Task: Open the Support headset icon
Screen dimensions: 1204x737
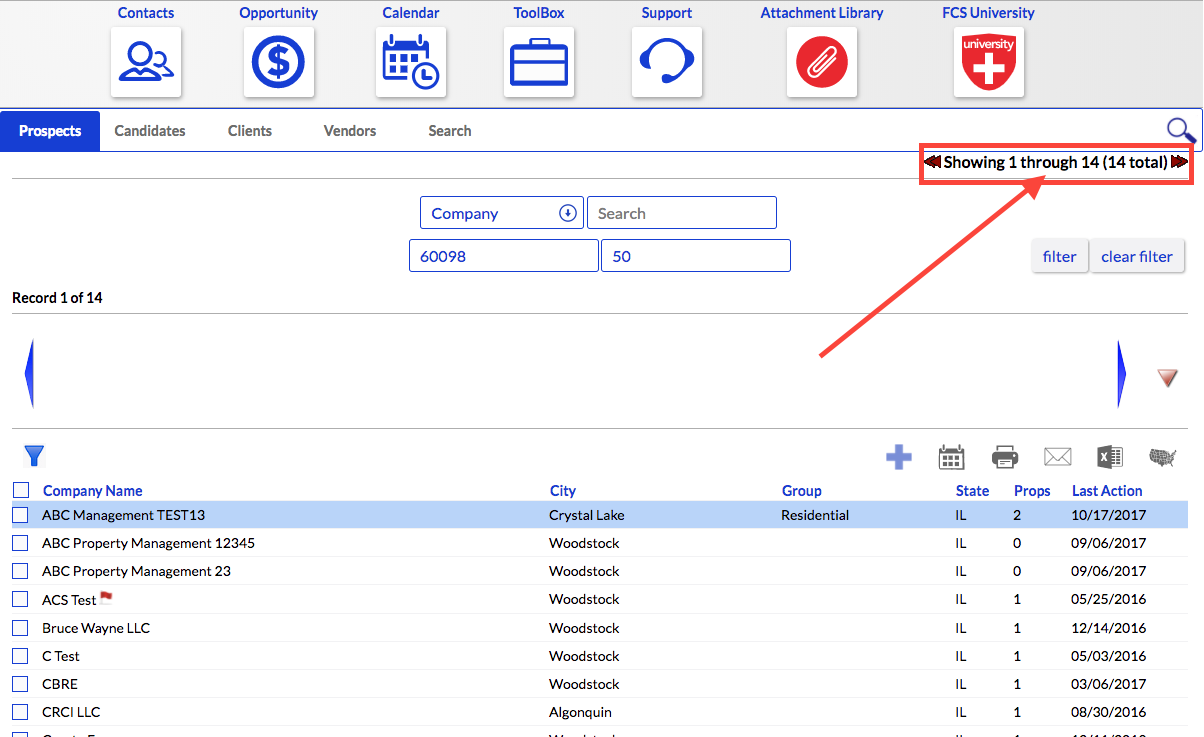Action: [x=667, y=62]
